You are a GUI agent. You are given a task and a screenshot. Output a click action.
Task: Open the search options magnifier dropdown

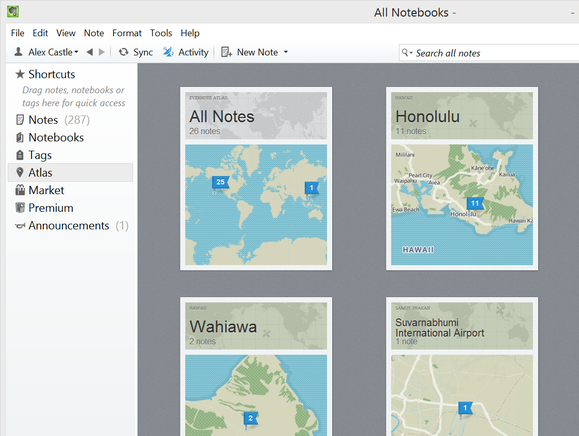coord(407,53)
